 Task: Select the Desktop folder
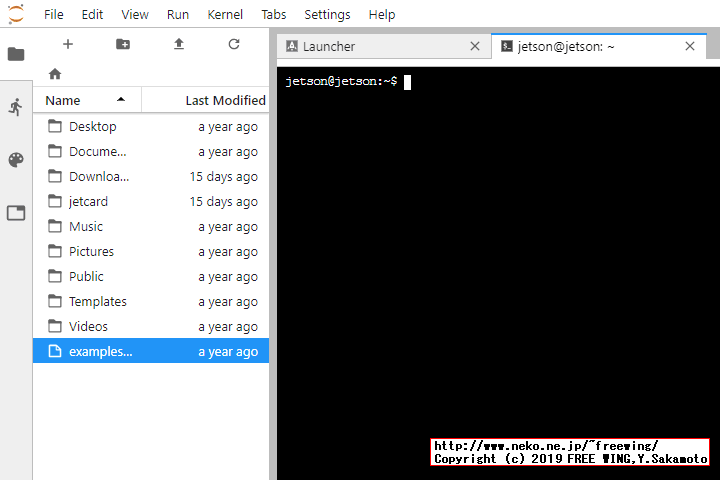point(92,126)
